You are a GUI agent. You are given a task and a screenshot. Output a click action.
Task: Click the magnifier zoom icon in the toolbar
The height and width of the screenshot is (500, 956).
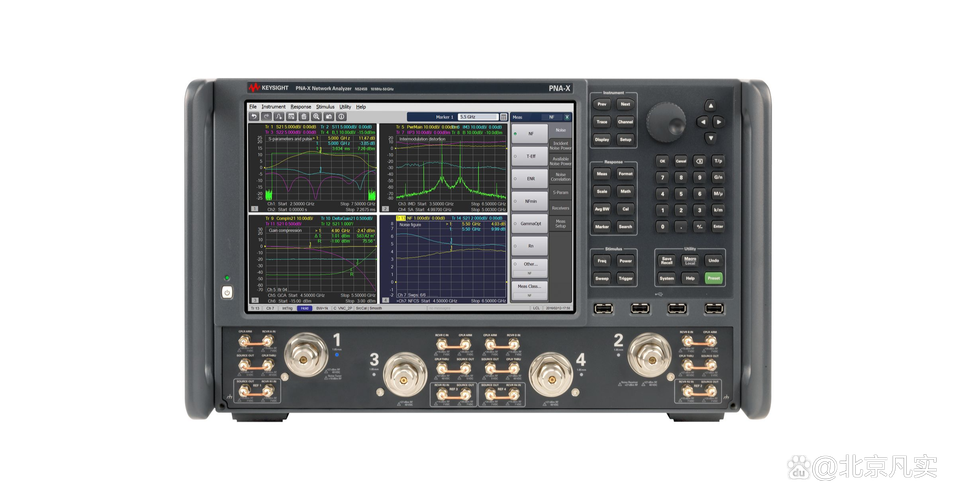[316, 116]
